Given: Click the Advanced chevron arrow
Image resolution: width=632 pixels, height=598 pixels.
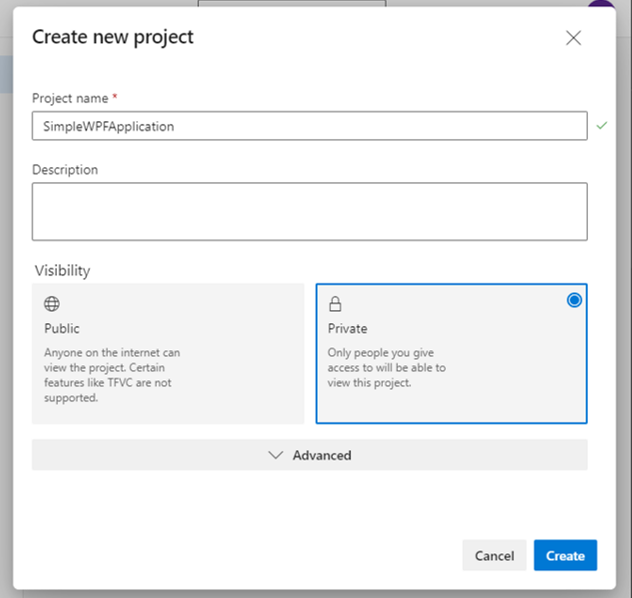Looking at the screenshot, I should click(276, 455).
